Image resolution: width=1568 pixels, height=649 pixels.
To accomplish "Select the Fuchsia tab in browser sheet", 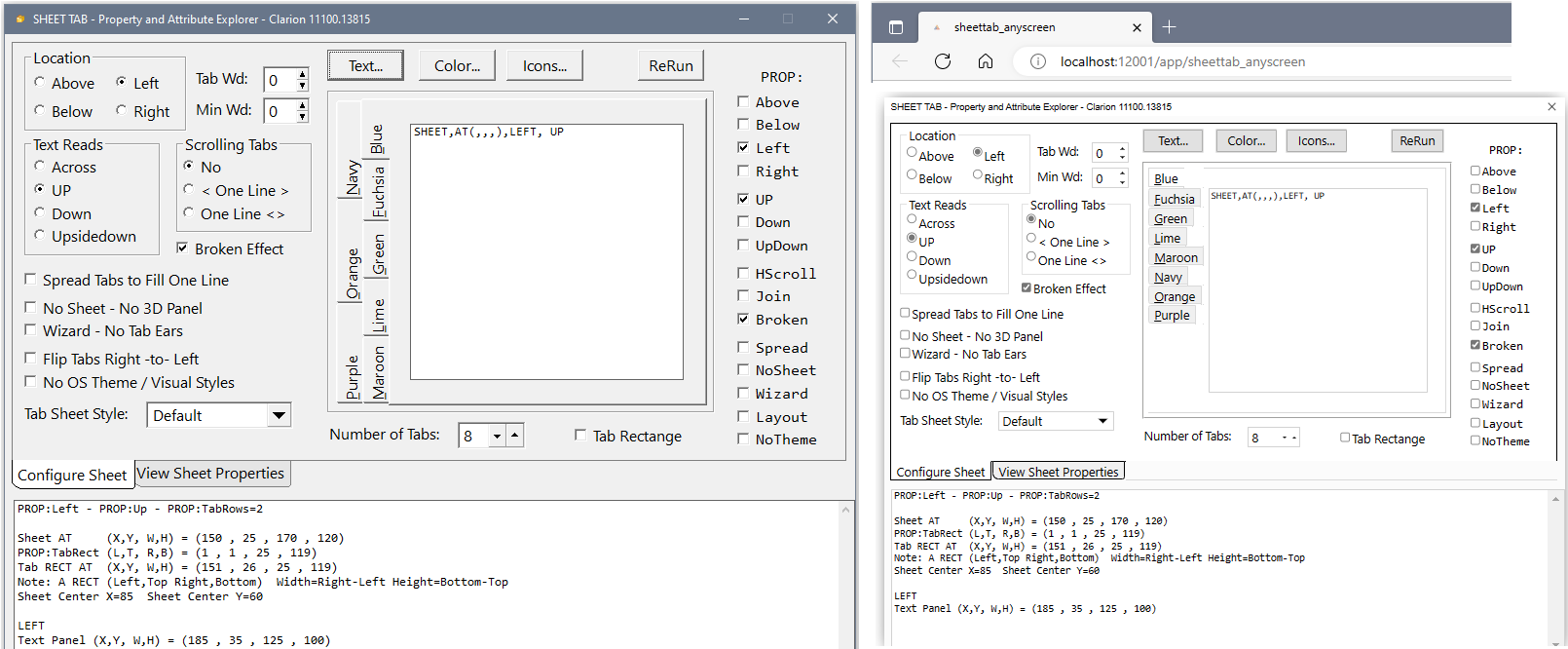I will 1174,199.
